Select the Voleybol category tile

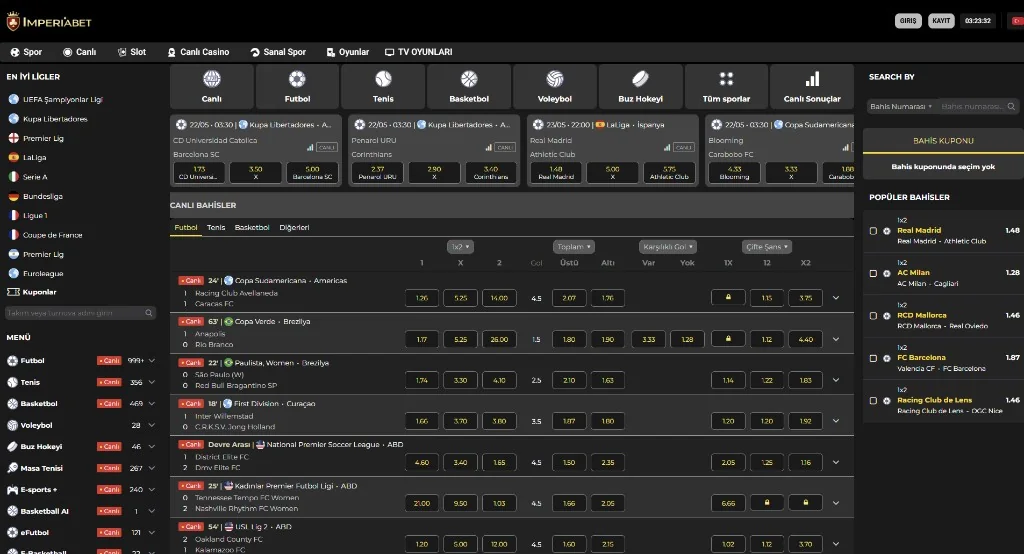(x=554, y=86)
